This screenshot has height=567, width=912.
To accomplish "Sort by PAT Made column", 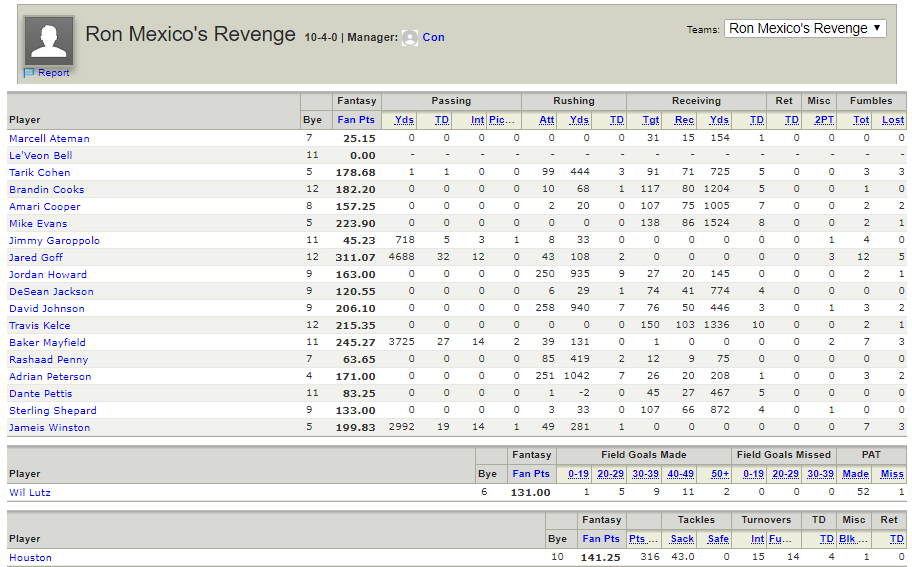I will click(x=856, y=474).
